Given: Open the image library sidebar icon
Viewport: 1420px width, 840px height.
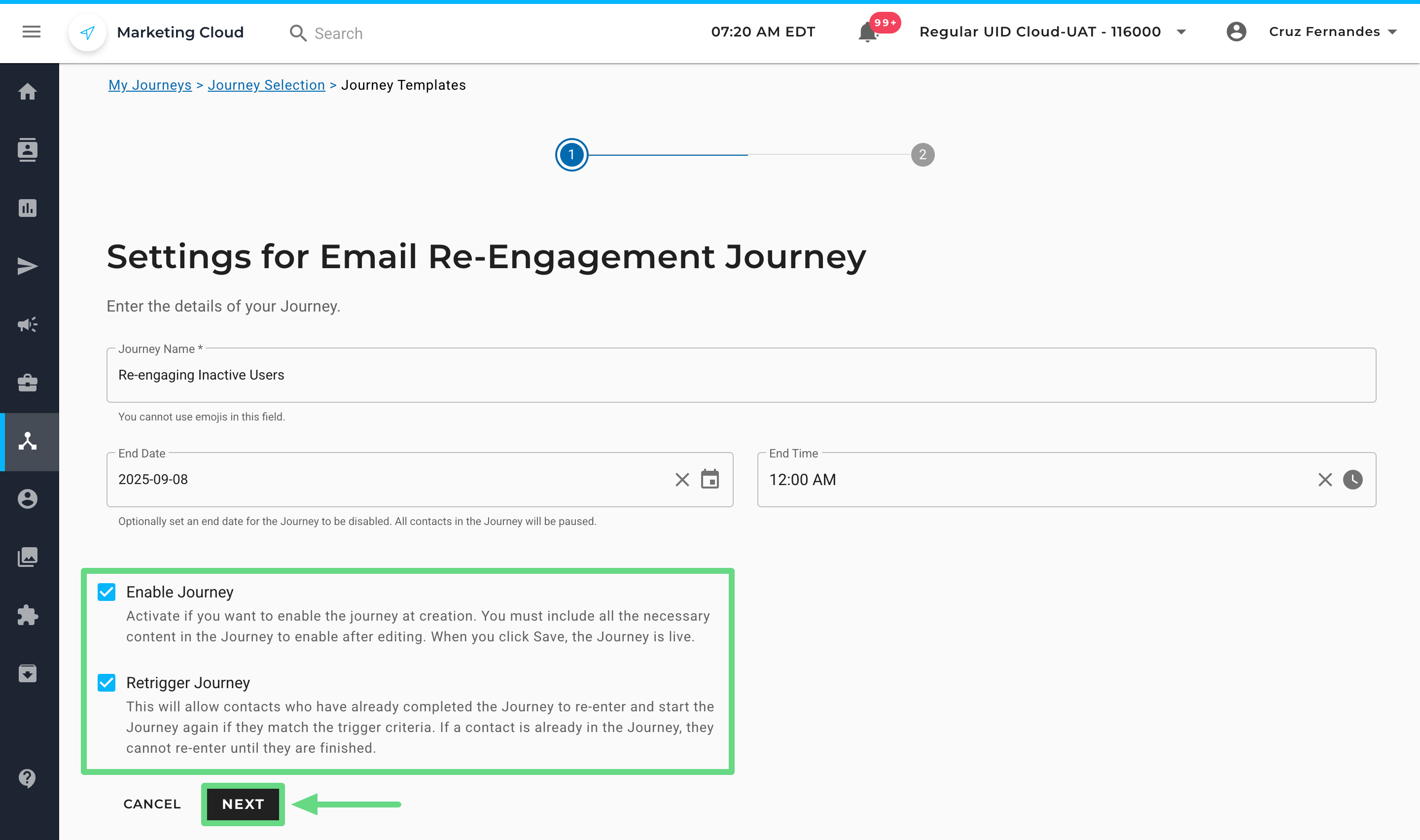Looking at the screenshot, I should click(x=28, y=557).
